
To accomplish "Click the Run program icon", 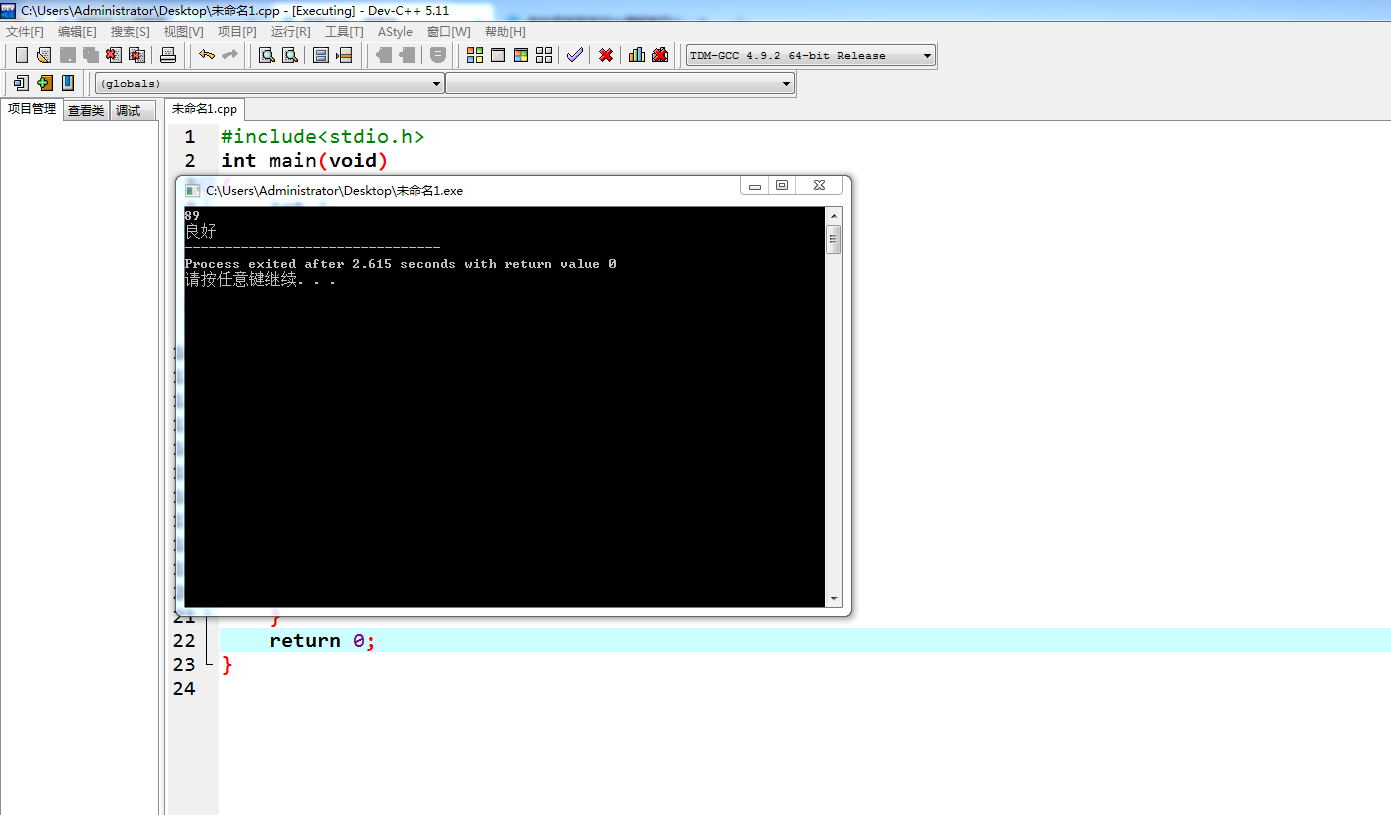I will (498, 55).
